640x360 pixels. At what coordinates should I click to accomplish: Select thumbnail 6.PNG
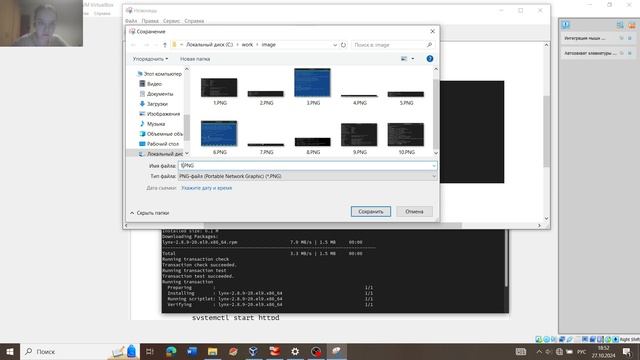pos(219,133)
